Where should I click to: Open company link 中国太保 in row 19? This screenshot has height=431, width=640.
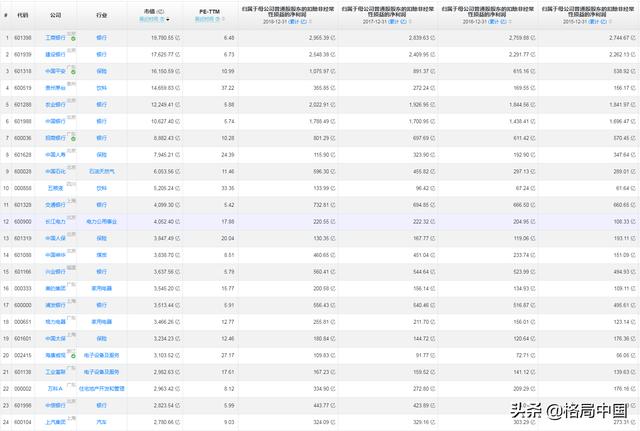[x=55, y=339]
